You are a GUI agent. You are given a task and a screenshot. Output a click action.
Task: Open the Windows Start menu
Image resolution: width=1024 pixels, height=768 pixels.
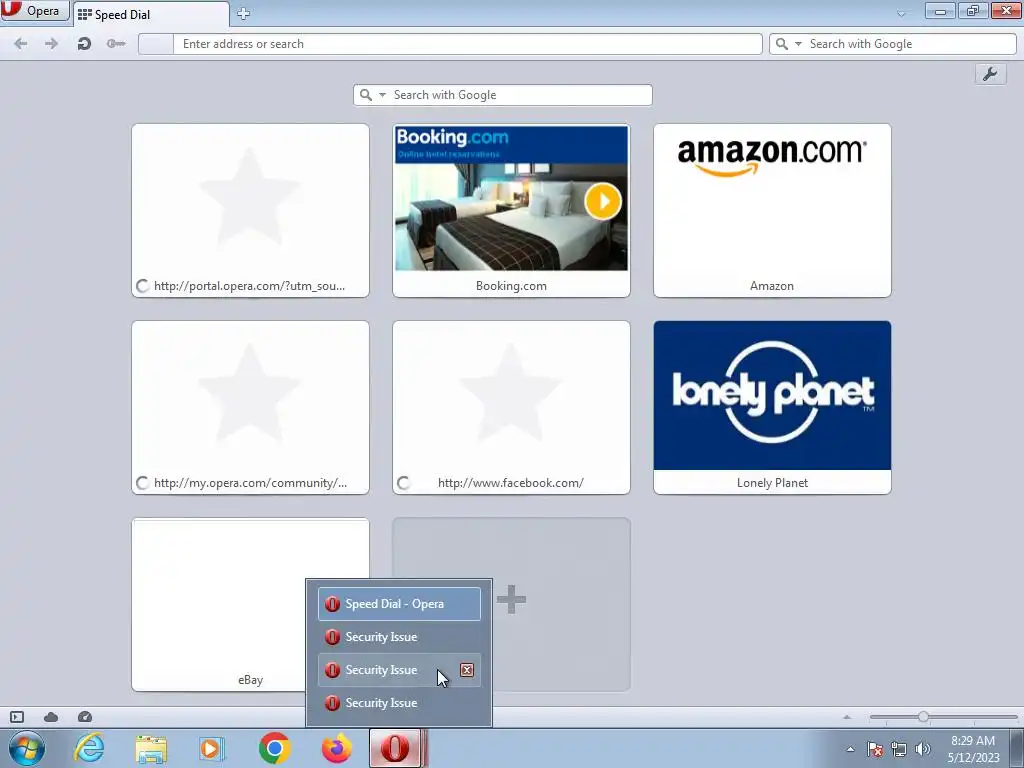27,748
